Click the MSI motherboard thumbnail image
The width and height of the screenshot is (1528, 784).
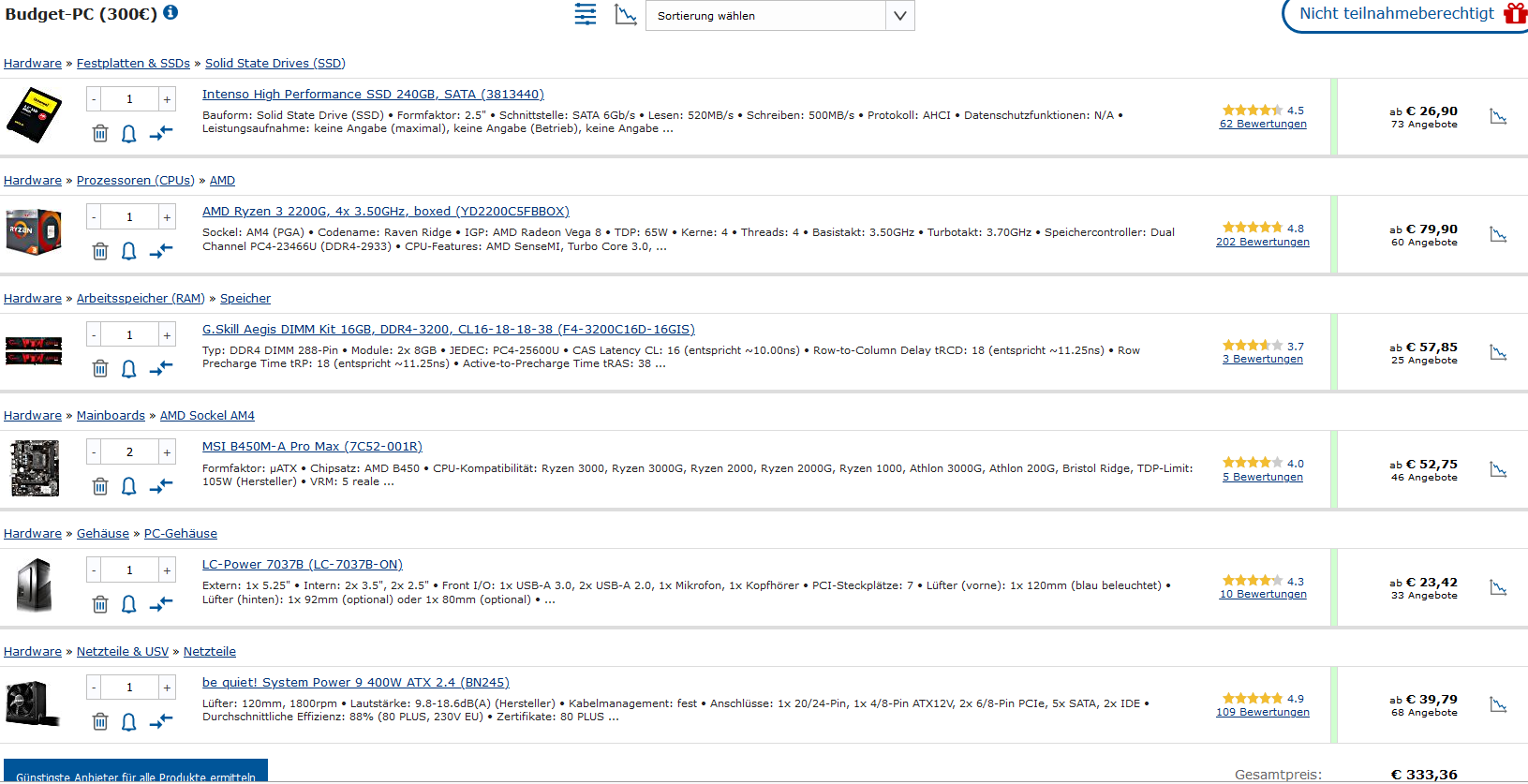35,467
